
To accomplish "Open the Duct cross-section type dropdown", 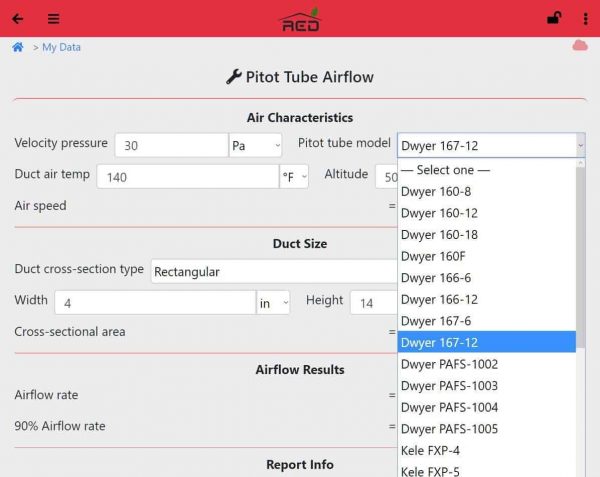I will pos(274,272).
